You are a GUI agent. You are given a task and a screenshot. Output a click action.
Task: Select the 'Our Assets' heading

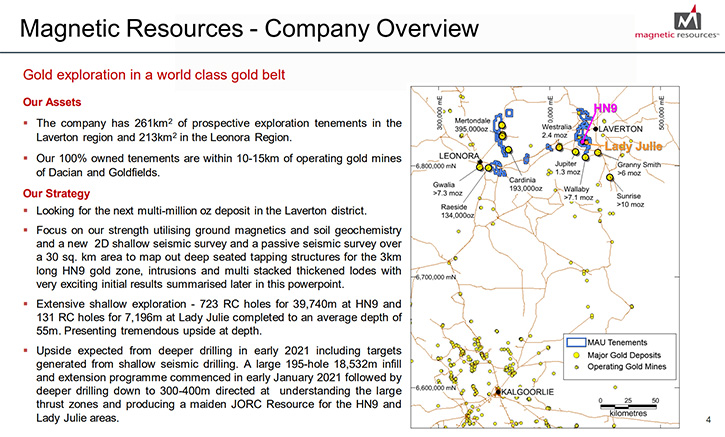point(52,102)
